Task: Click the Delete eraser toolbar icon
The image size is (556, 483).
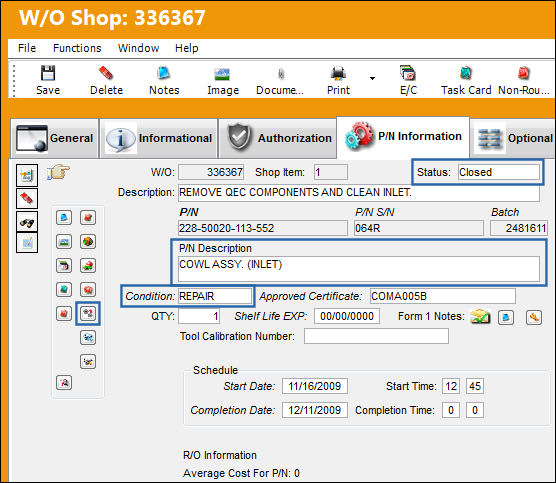Action: [x=106, y=73]
